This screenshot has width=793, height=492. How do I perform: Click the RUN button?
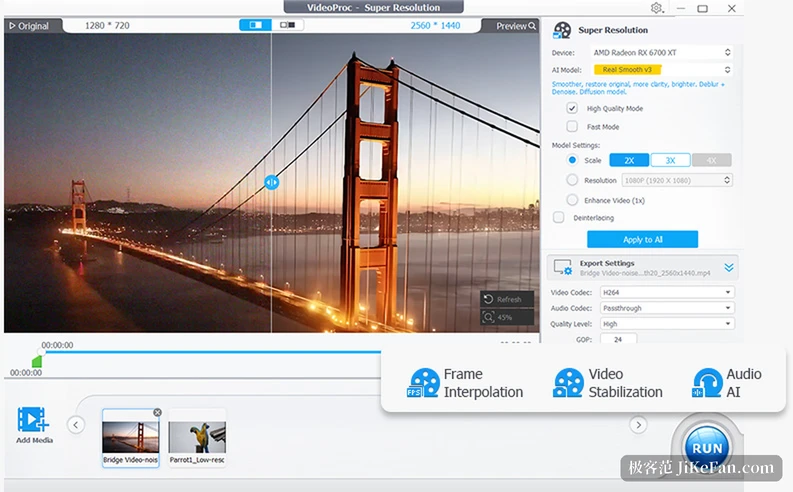pos(707,448)
